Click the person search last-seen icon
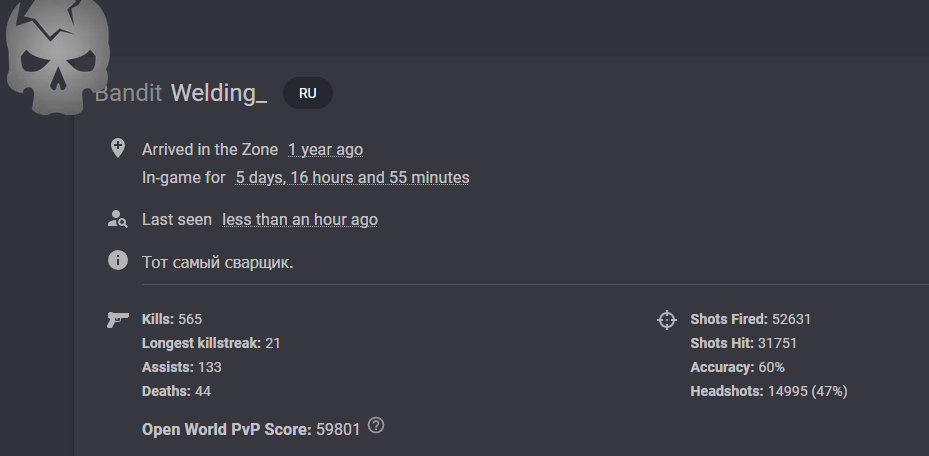This screenshot has height=456, width=929. [x=117, y=219]
